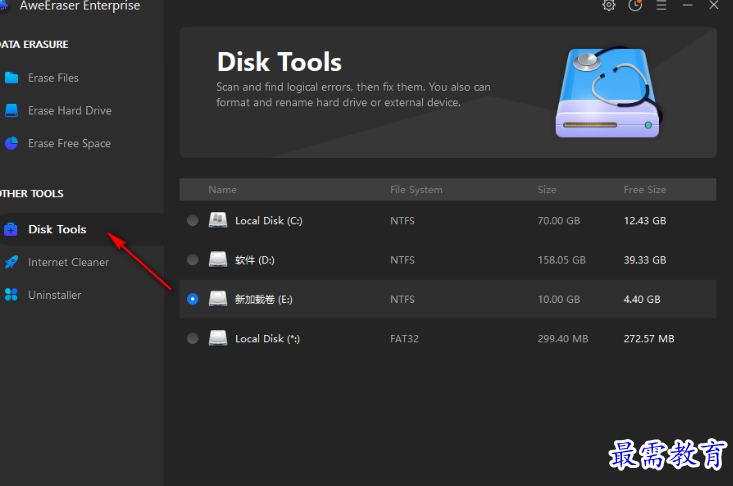Minimize the AweEraser window

pos(688,6)
